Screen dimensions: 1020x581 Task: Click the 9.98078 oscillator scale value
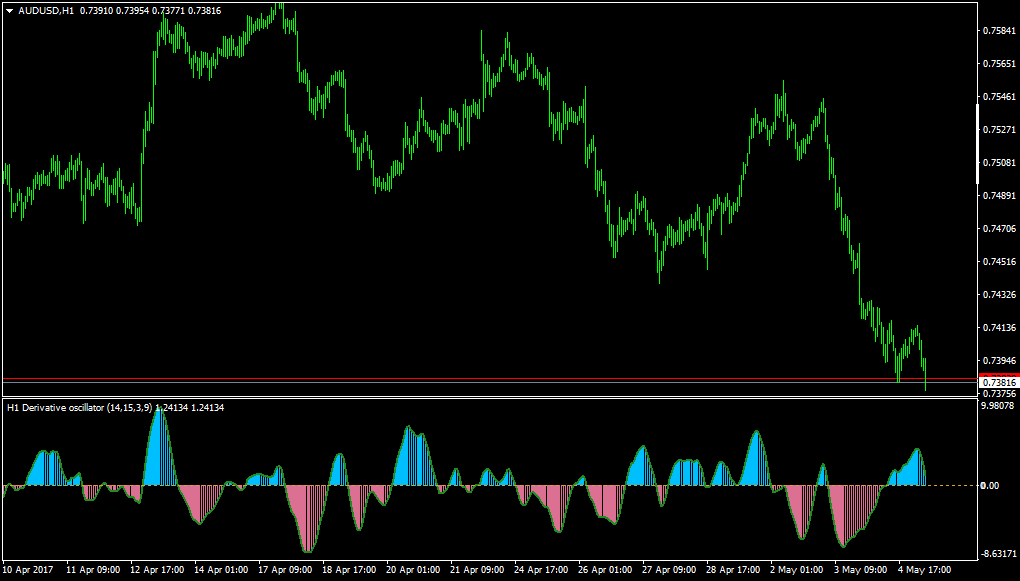[999, 406]
